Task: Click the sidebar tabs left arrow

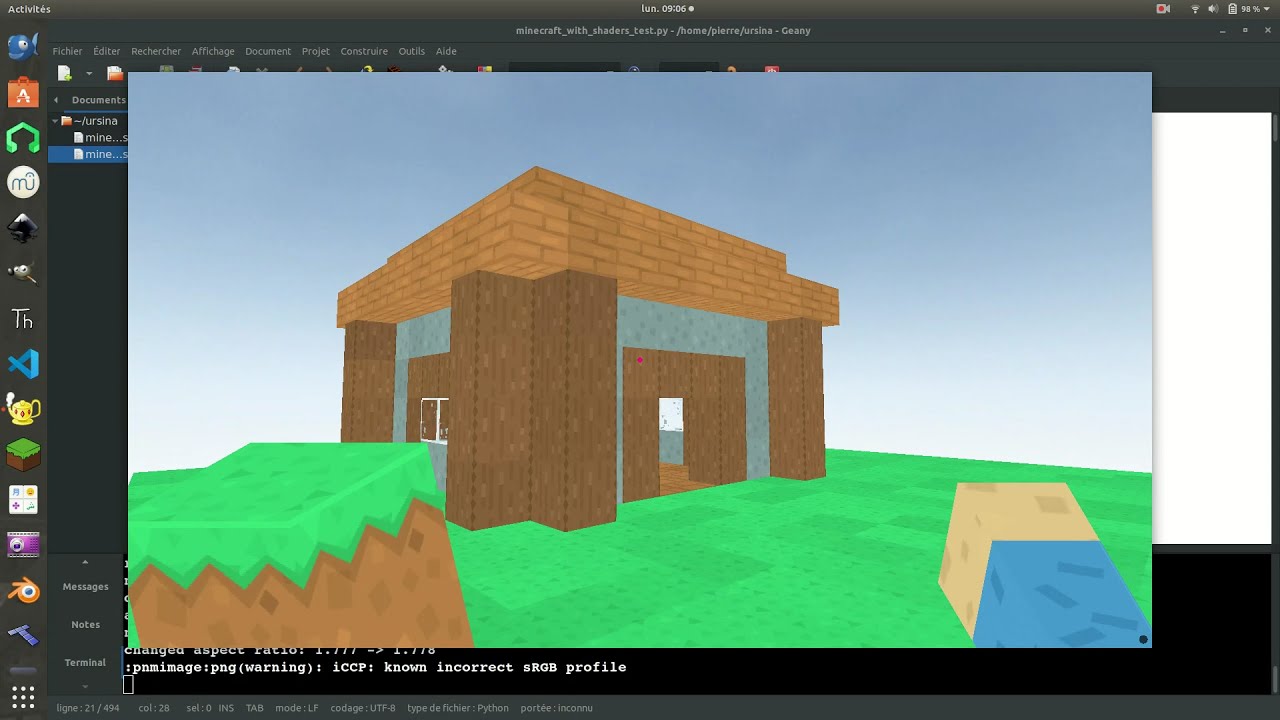Action: pyautogui.click(x=56, y=100)
